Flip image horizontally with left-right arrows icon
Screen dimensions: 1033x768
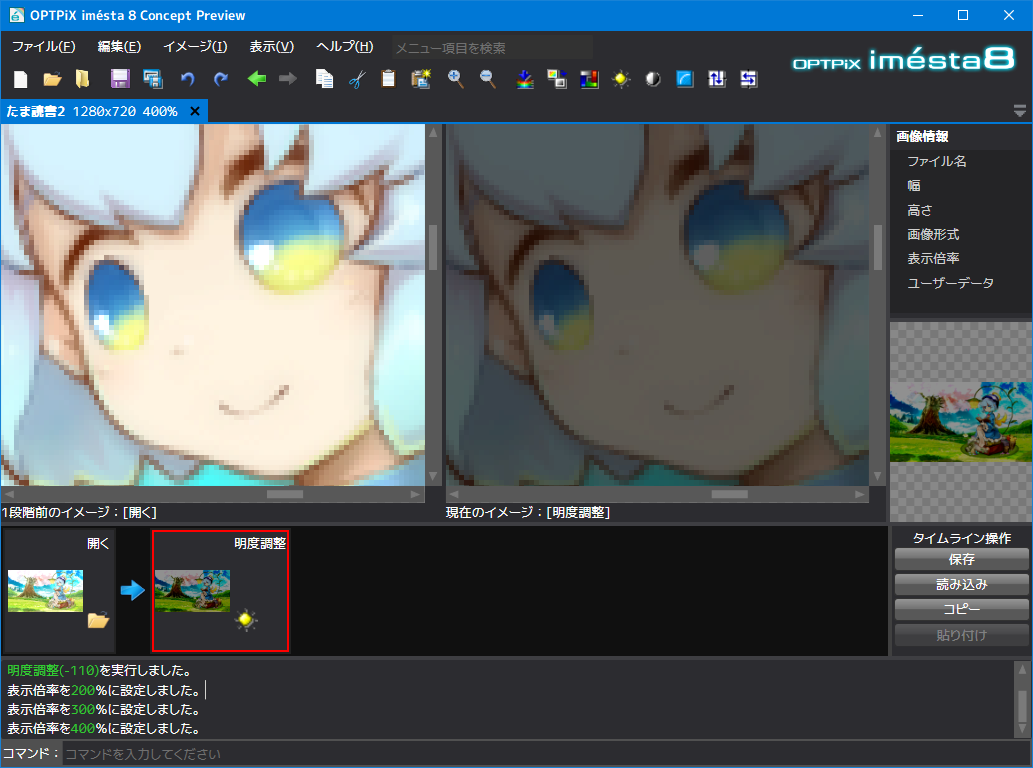click(748, 80)
